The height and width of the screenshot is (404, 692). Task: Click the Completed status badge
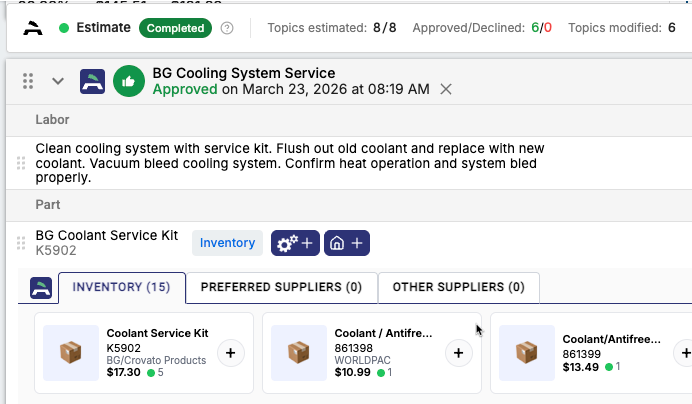(x=176, y=28)
